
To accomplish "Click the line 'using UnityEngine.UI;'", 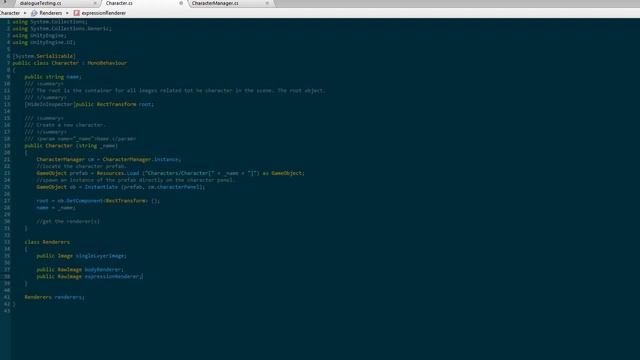I will (x=44, y=42).
